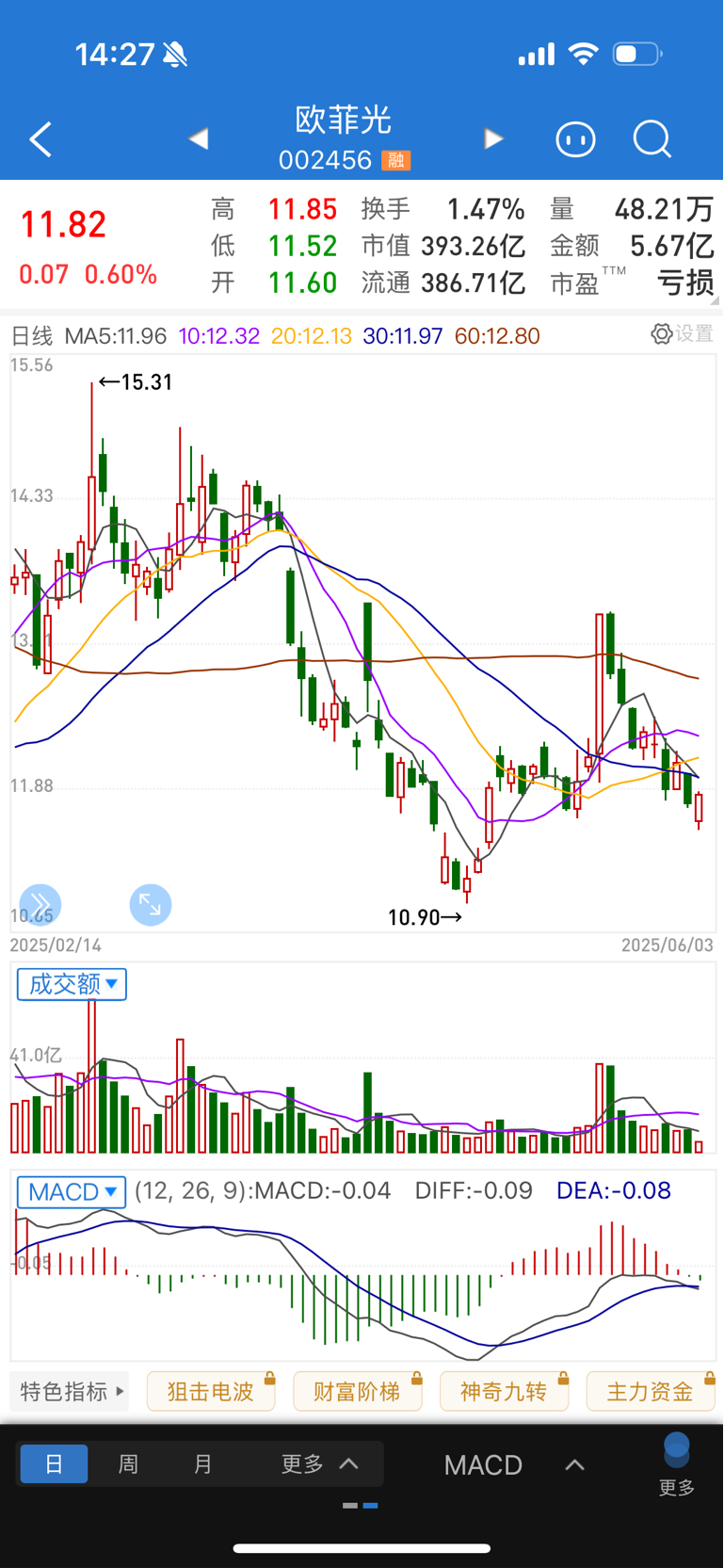Screen dimensions: 724x1568
Task: Tap the turnover rate 1.47%
Action: tap(486, 208)
